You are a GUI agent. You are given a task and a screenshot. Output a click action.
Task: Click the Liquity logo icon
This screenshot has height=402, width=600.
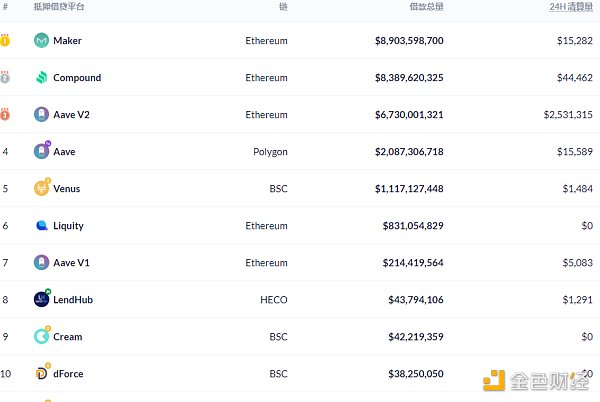[x=41, y=226]
